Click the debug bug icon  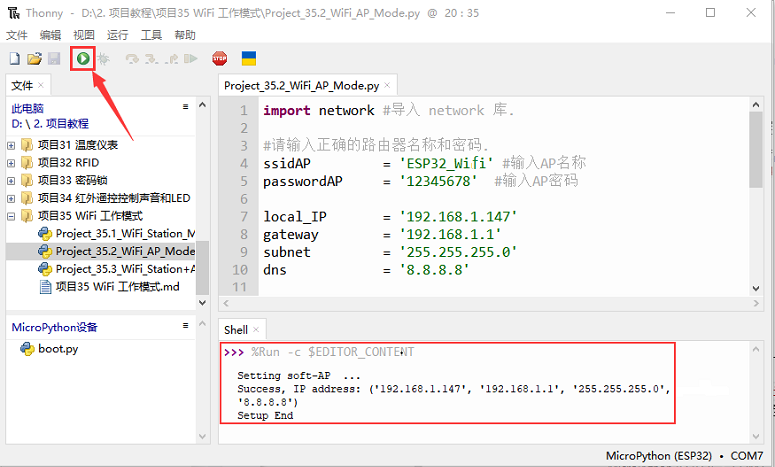[x=103, y=59]
